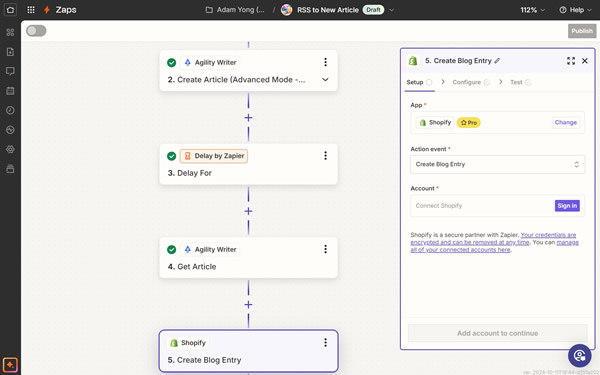Open the three-dot menu on step 2
600x375 pixels.
tap(325, 62)
